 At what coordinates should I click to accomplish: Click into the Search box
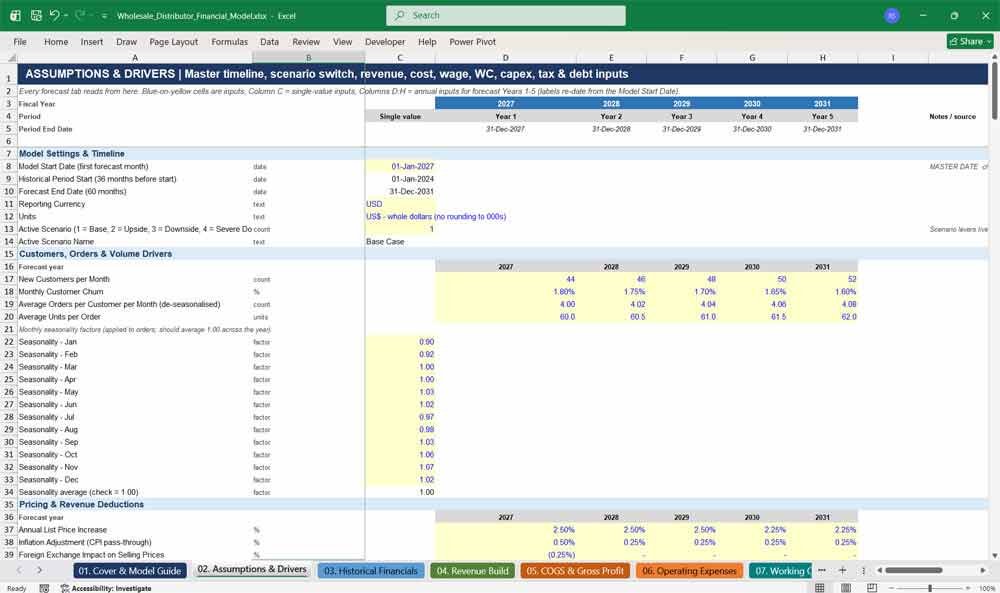506,15
